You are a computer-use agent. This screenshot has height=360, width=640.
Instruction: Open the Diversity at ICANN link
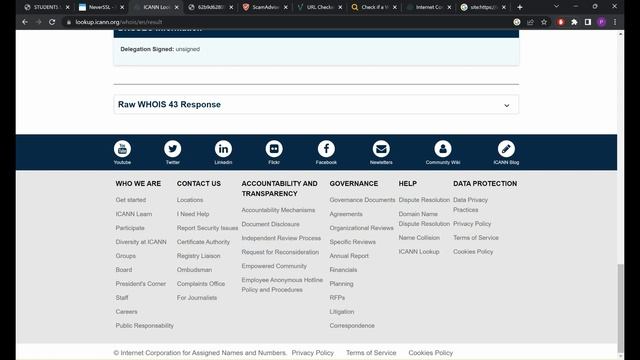point(141,242)
